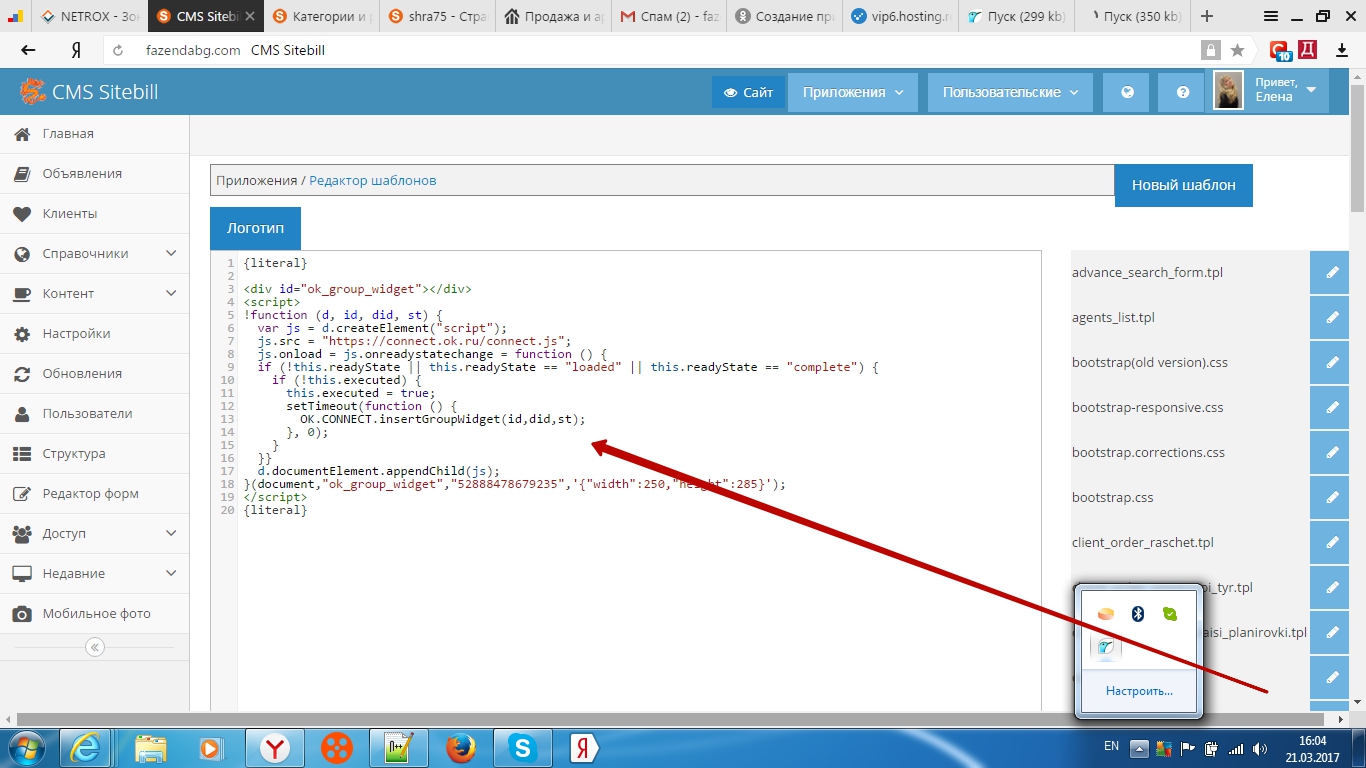Click the advance_search_form.tpl file name
Viewport: 1366px width, 768px height.
1147,272
